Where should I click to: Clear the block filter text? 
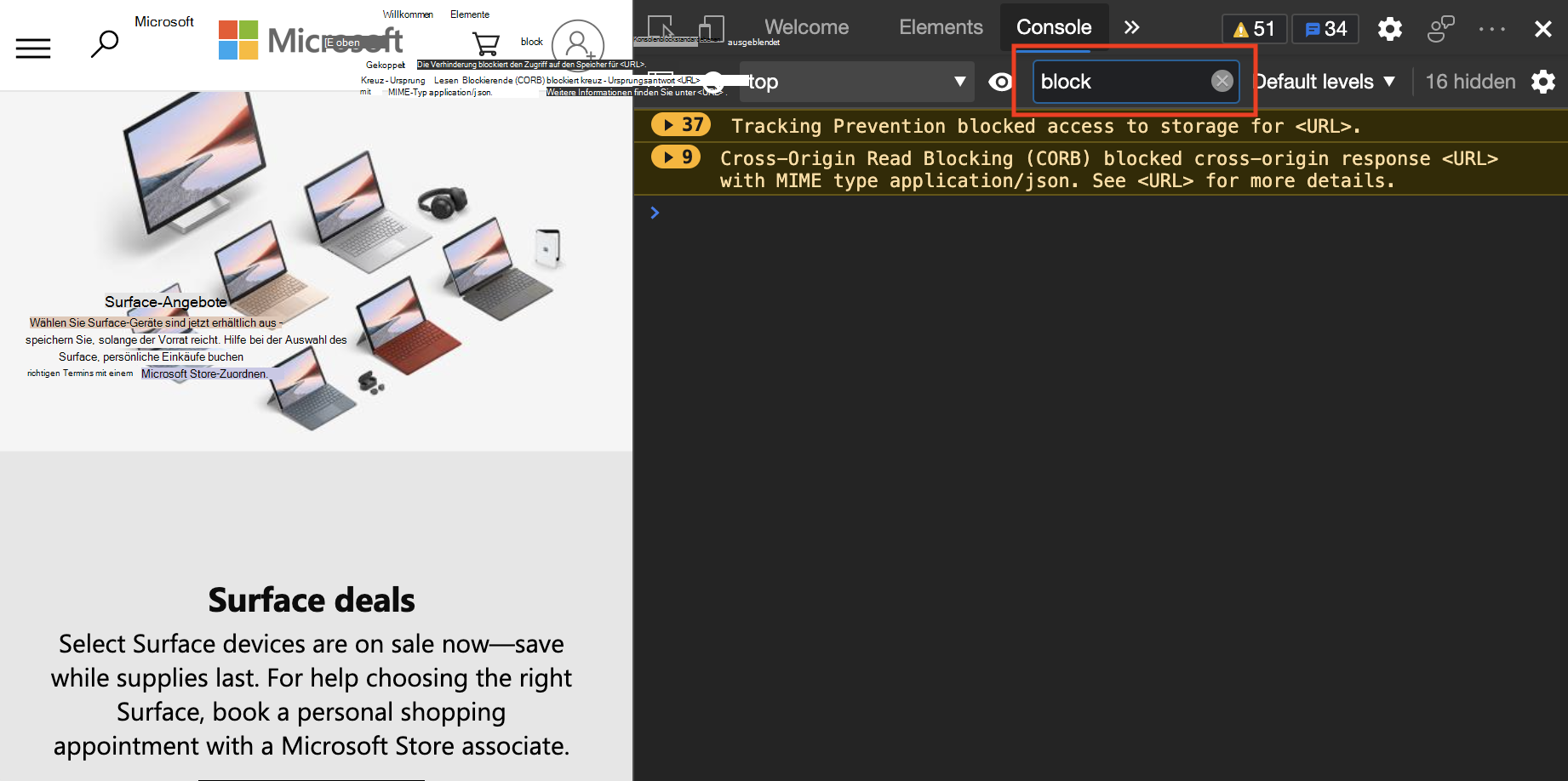1222,81
